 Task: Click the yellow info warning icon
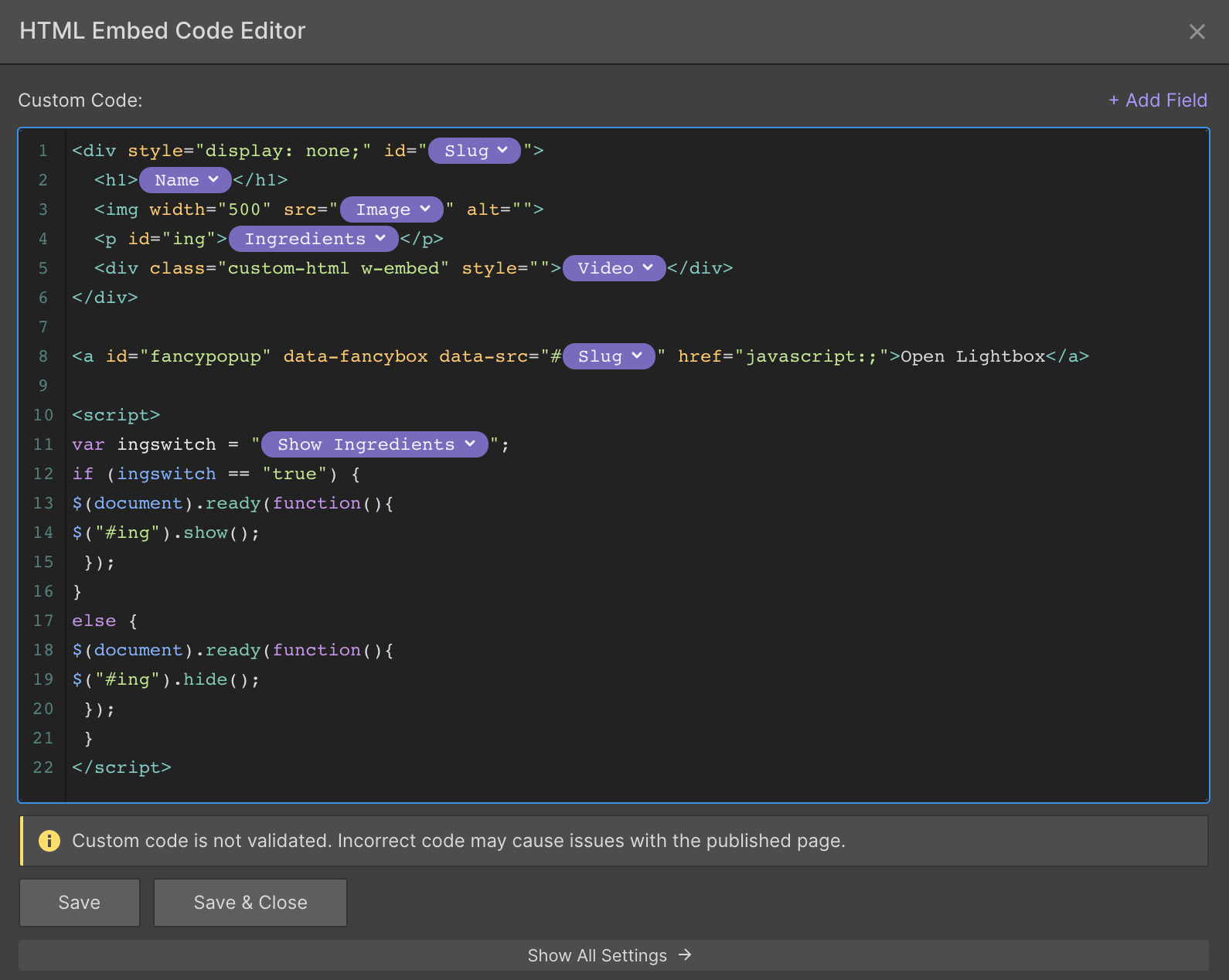click(49, 841)
